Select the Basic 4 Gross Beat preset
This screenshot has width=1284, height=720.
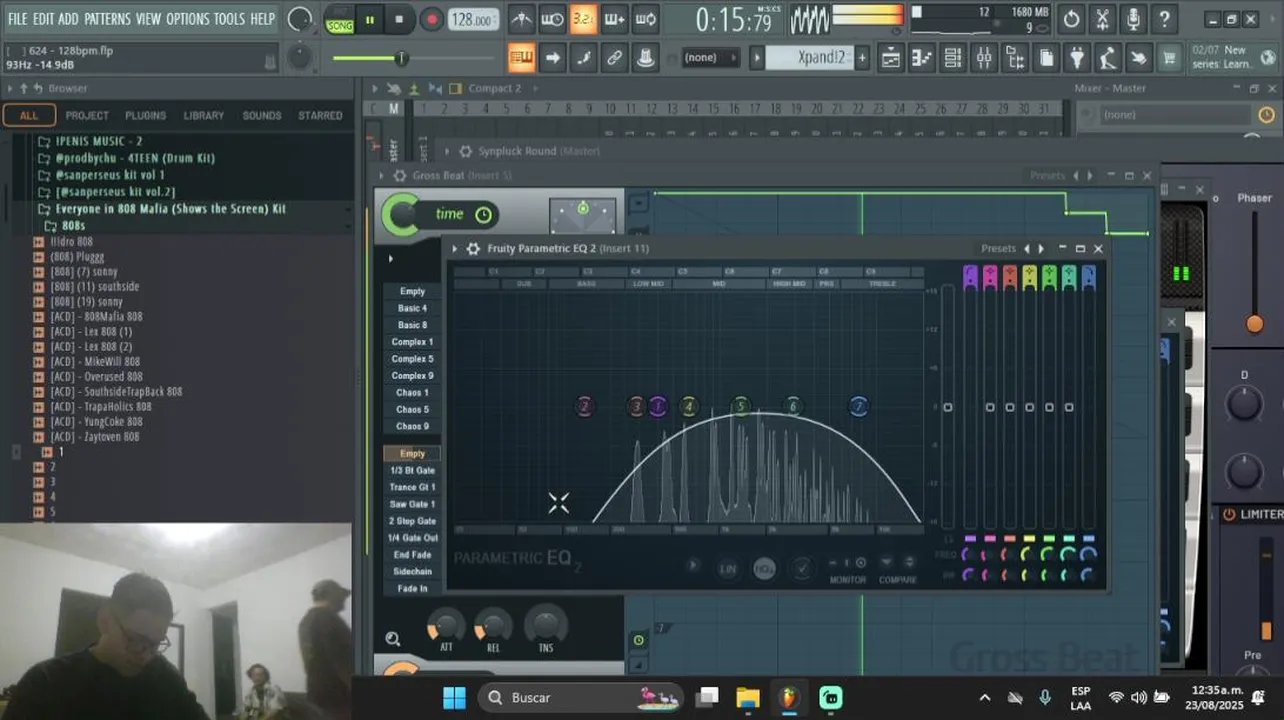(412, 308)
